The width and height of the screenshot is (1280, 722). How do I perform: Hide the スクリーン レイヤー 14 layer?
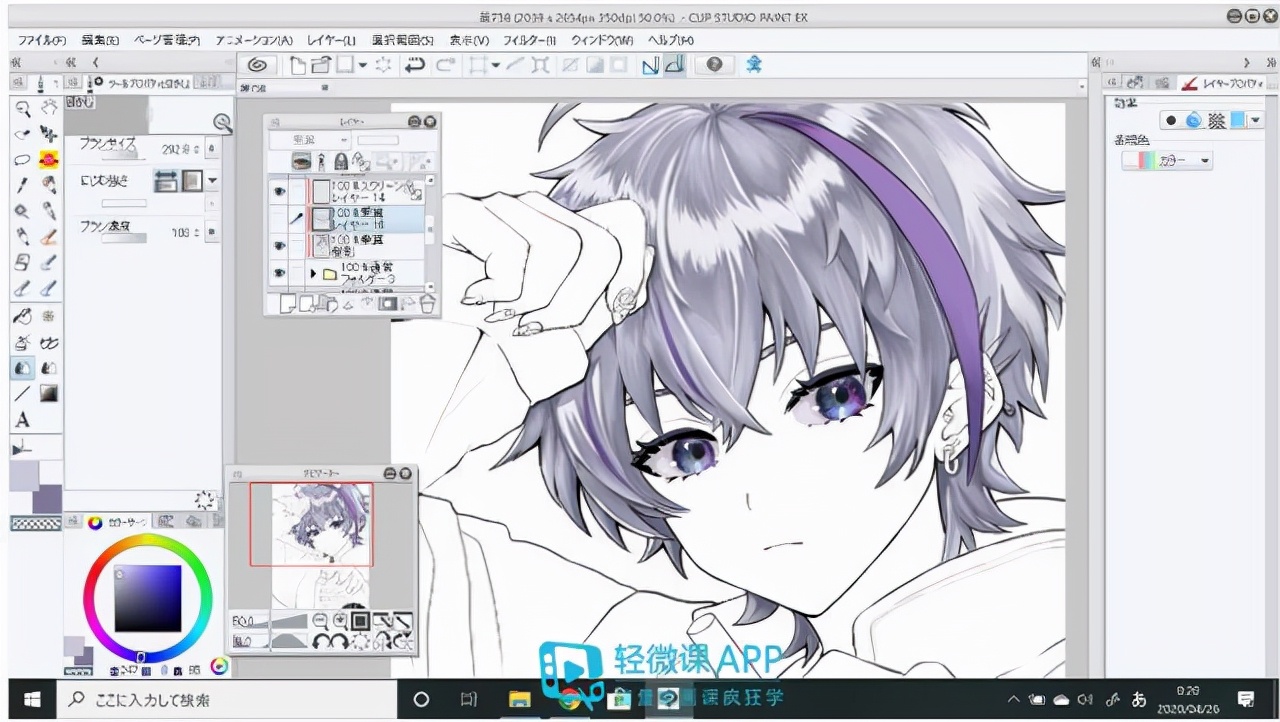click(280, 190)
